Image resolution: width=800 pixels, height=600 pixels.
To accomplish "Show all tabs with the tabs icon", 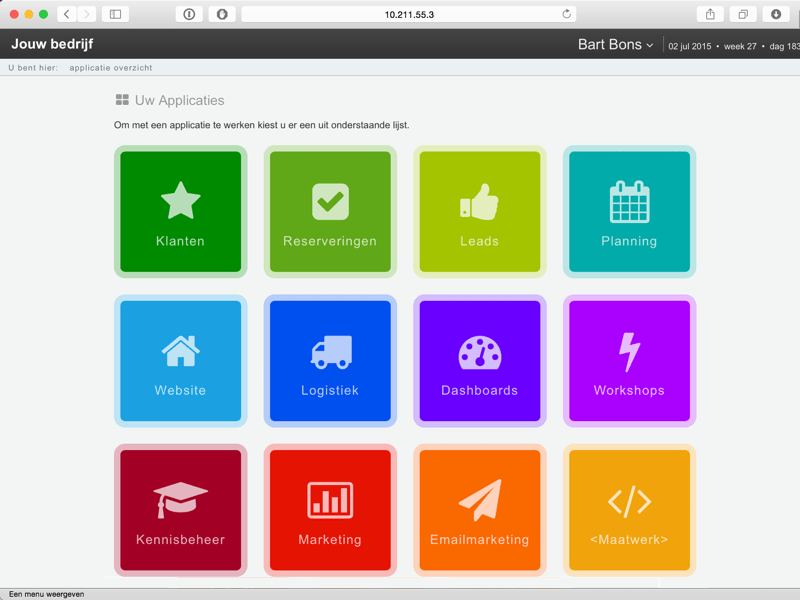I will (743, 14).
